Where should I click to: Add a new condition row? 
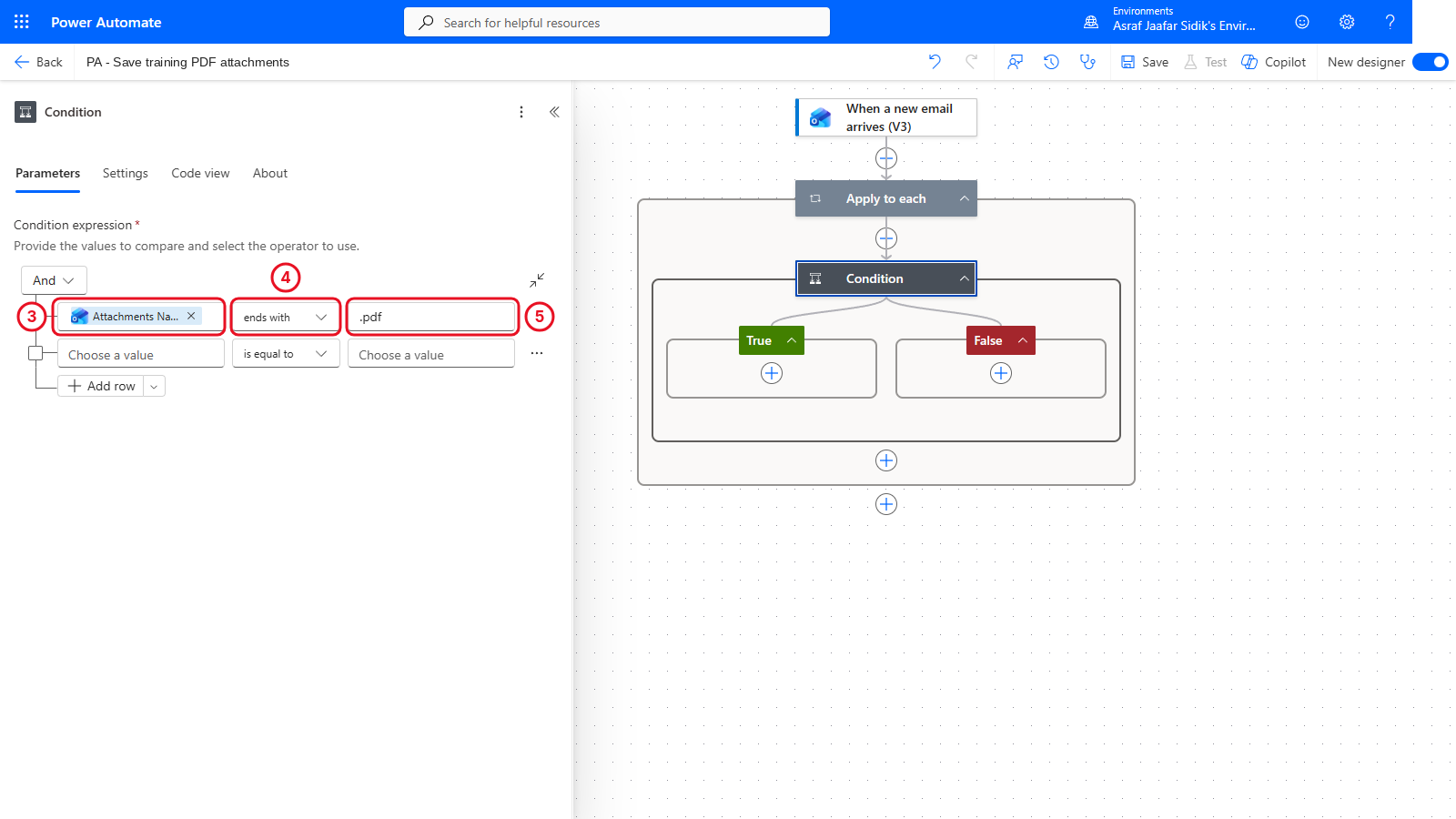tap(101, 386)
